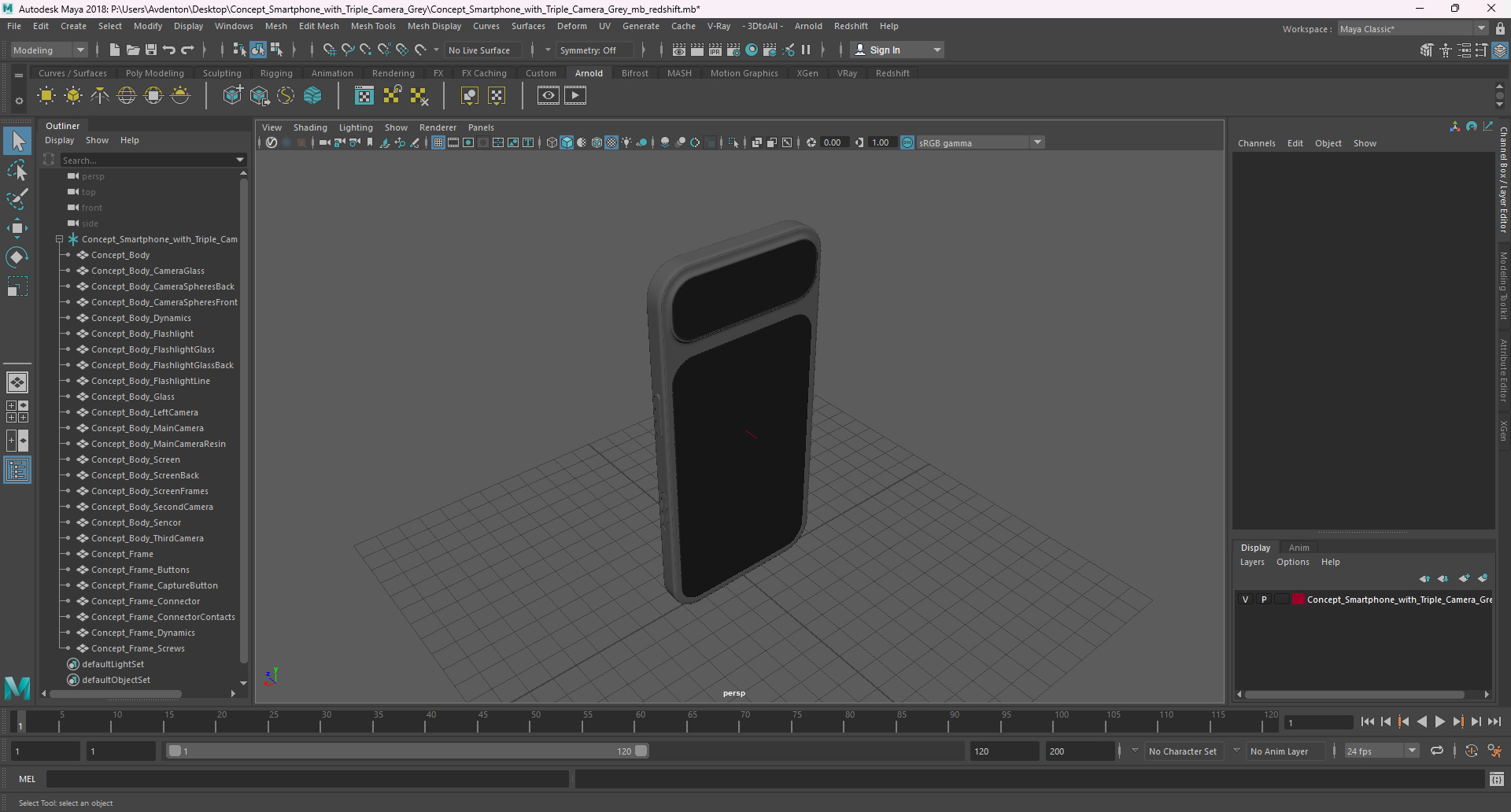This screenshot has height=812, width=1511.
Task: Click go to start of playback range
Action: pos(1368,722)
